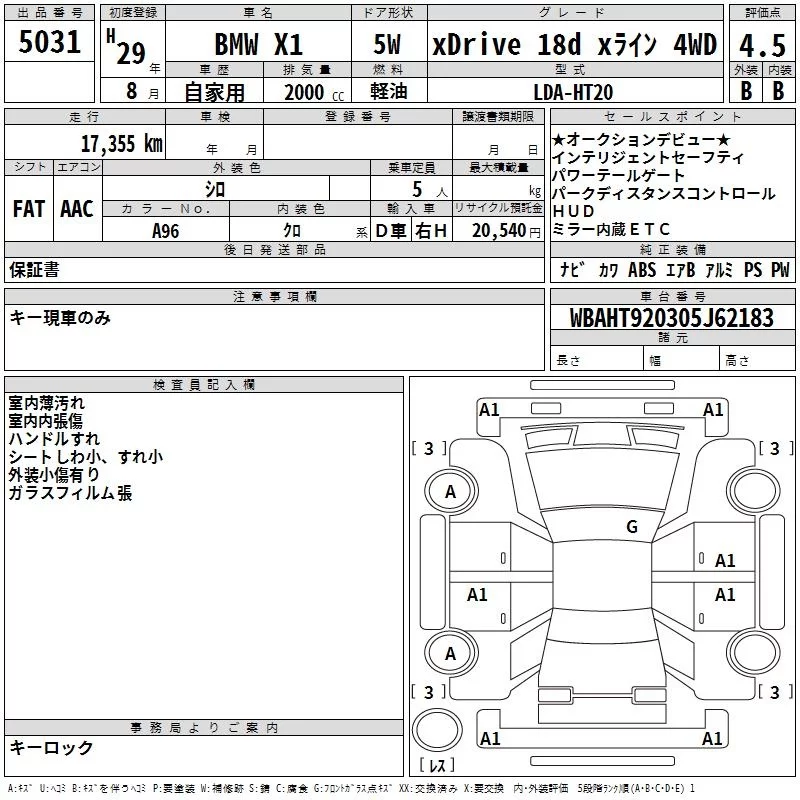Click the AAC air conditioner cell

[77, 208]
